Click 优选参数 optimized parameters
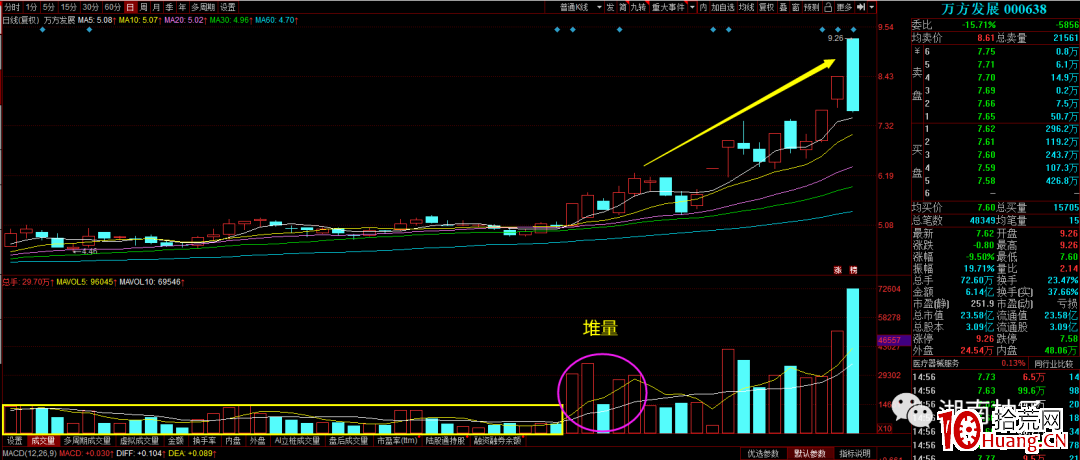This screenshot has height=460, width=1080. pos(763,453)
